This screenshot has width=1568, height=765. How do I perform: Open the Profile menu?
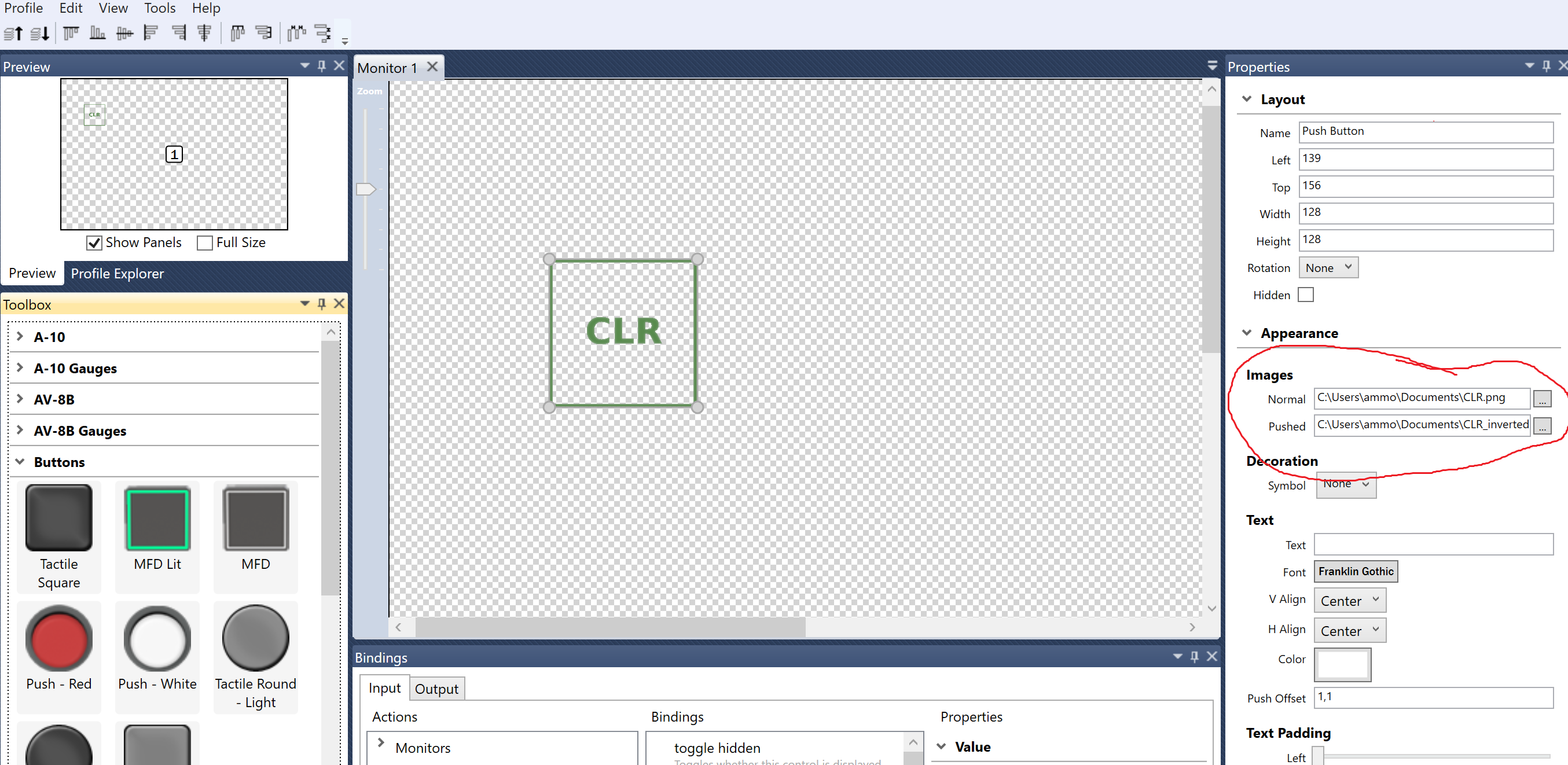click(x=24, y=8)
